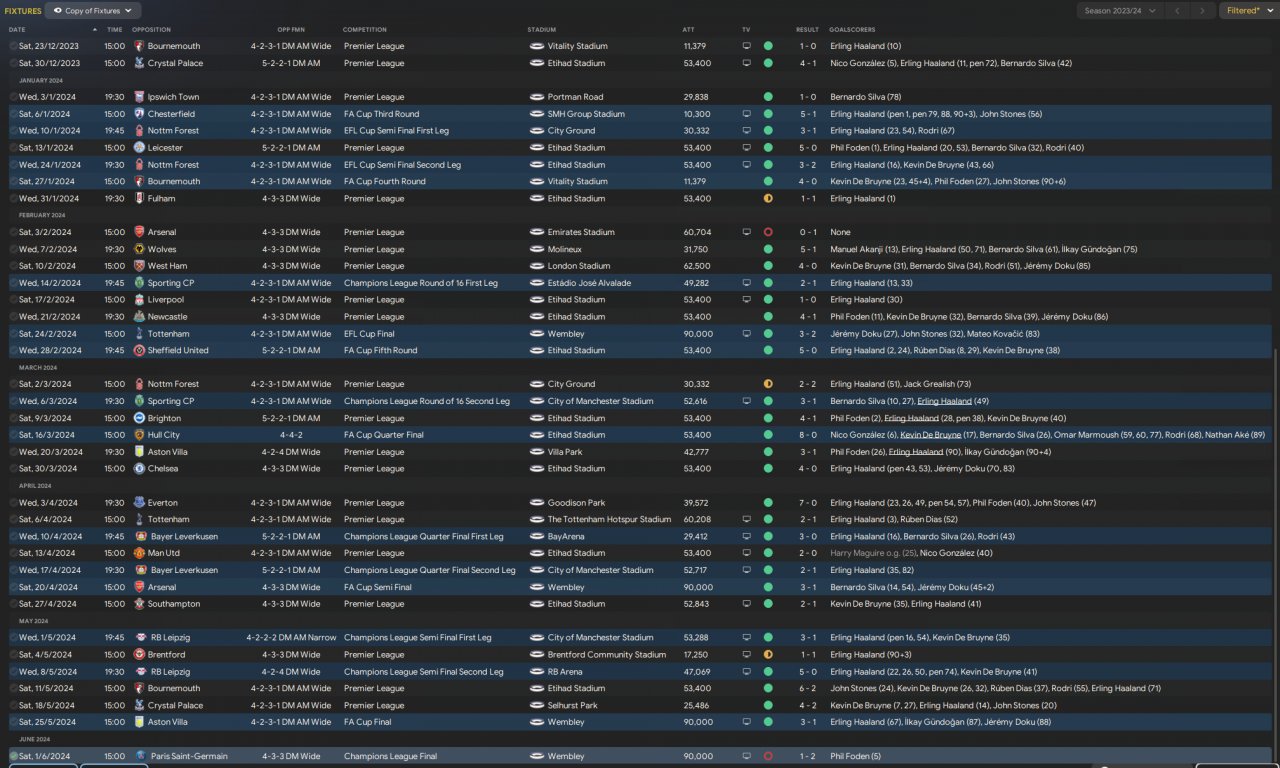Image resolution: width=1280 pixels, height=768 pixels.
Task: Click the Newcastle club badge
Action: click(139, 317)
